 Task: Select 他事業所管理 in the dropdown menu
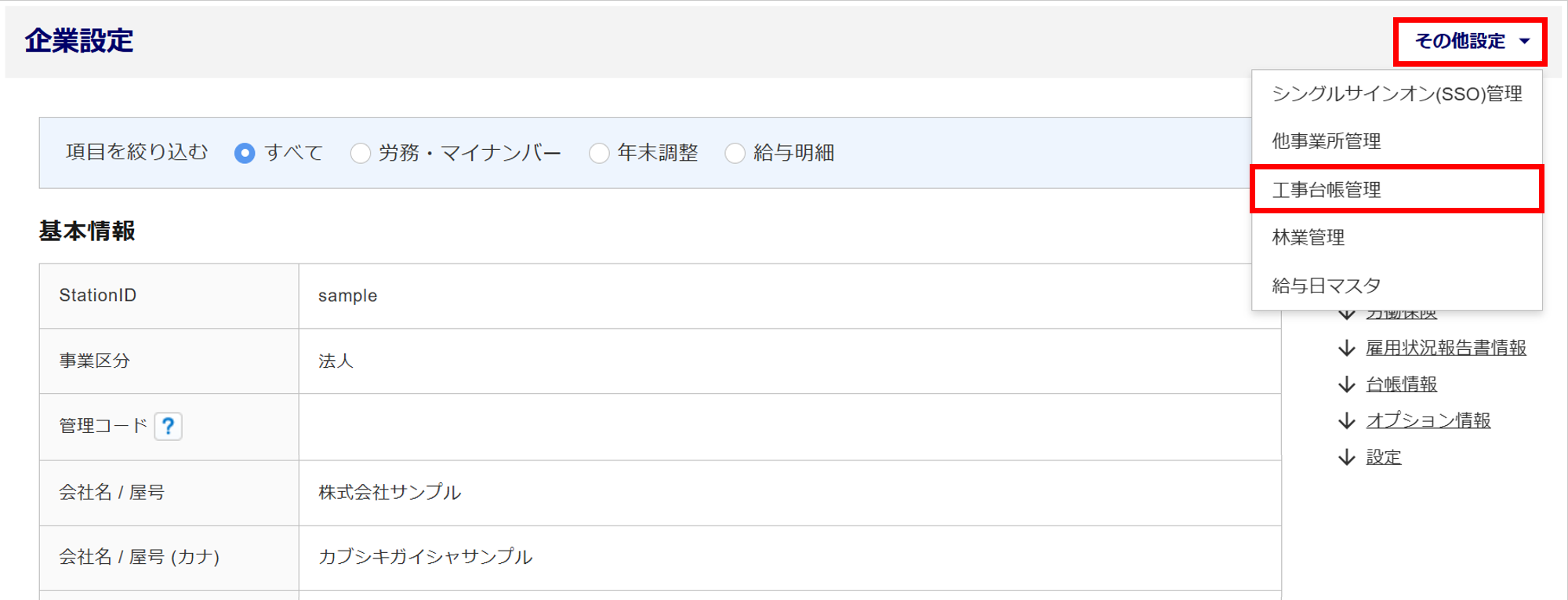coord(1327,141)
